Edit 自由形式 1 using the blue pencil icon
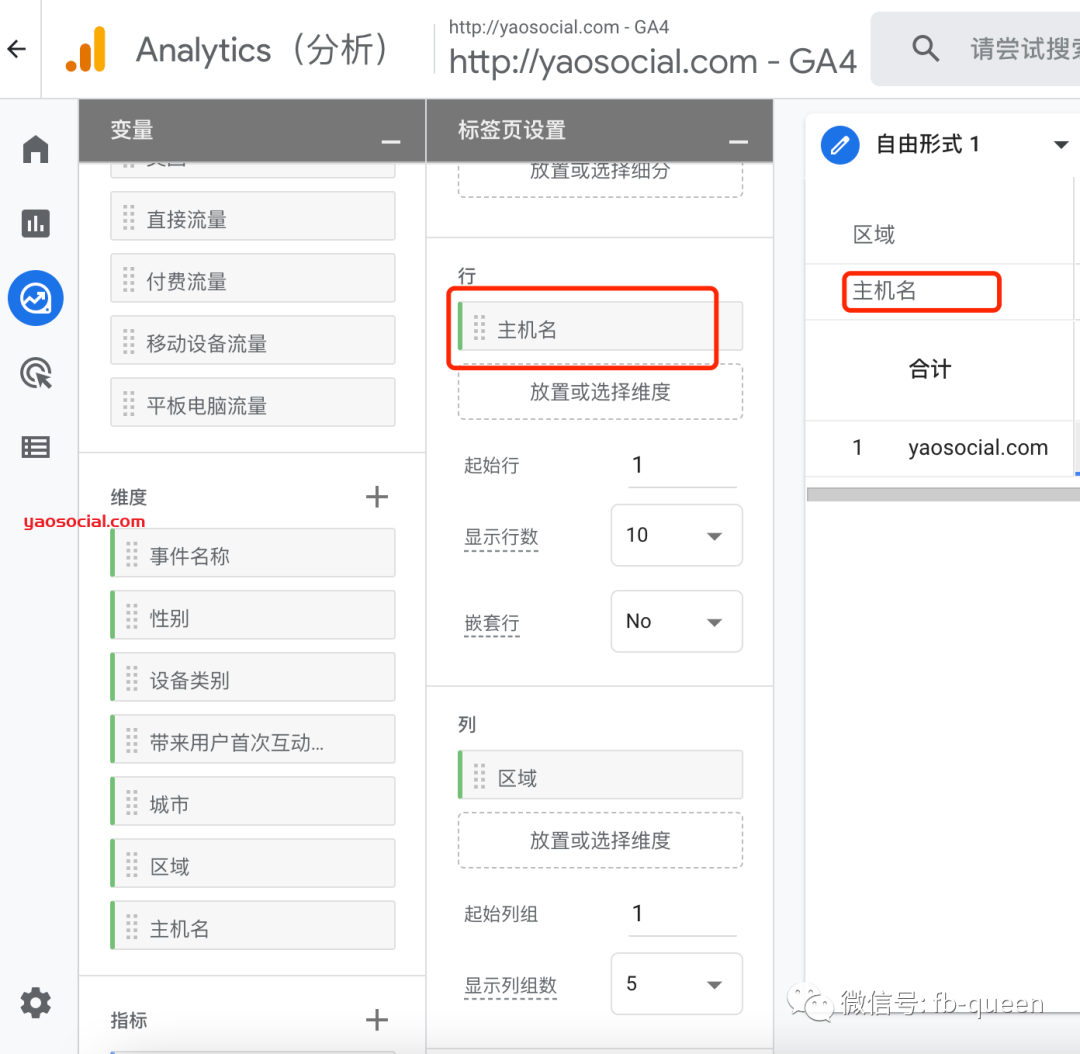Image resolution: width=1080 pixels, height=1054 pixels. (x=840, y=145)
